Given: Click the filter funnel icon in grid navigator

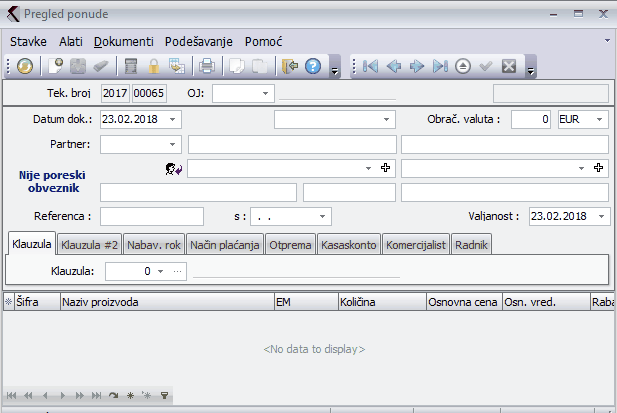Looking at the screenshot, I should (164, 395).
